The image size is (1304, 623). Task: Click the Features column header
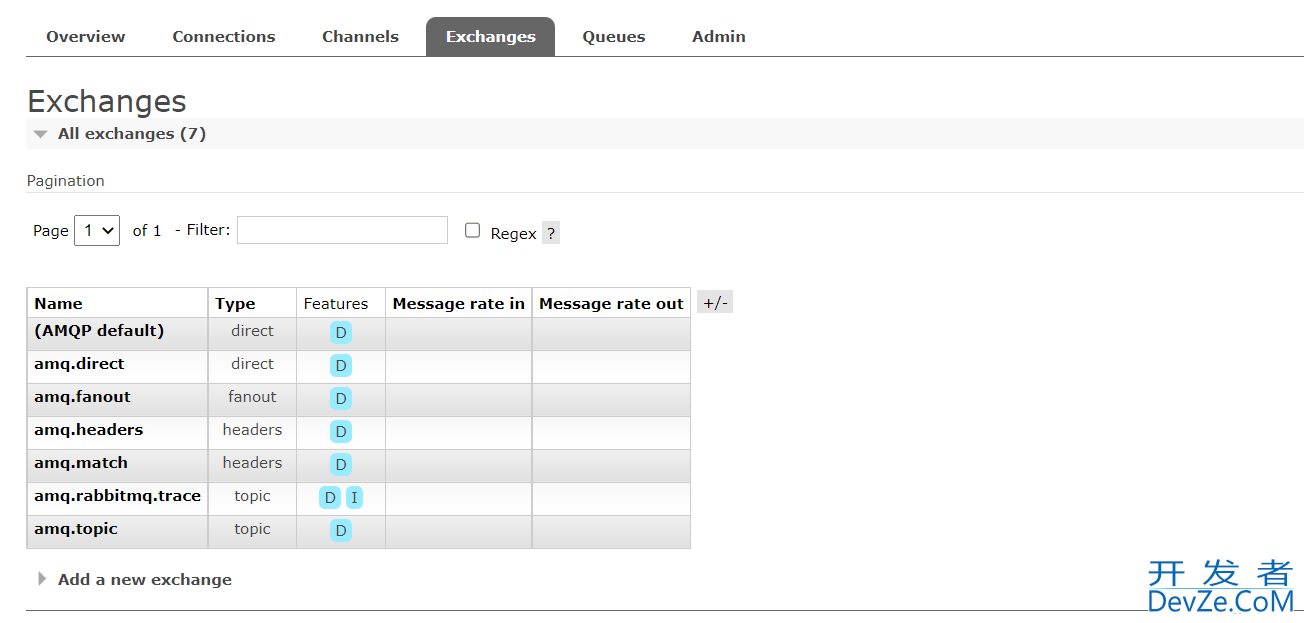[336, 303]
